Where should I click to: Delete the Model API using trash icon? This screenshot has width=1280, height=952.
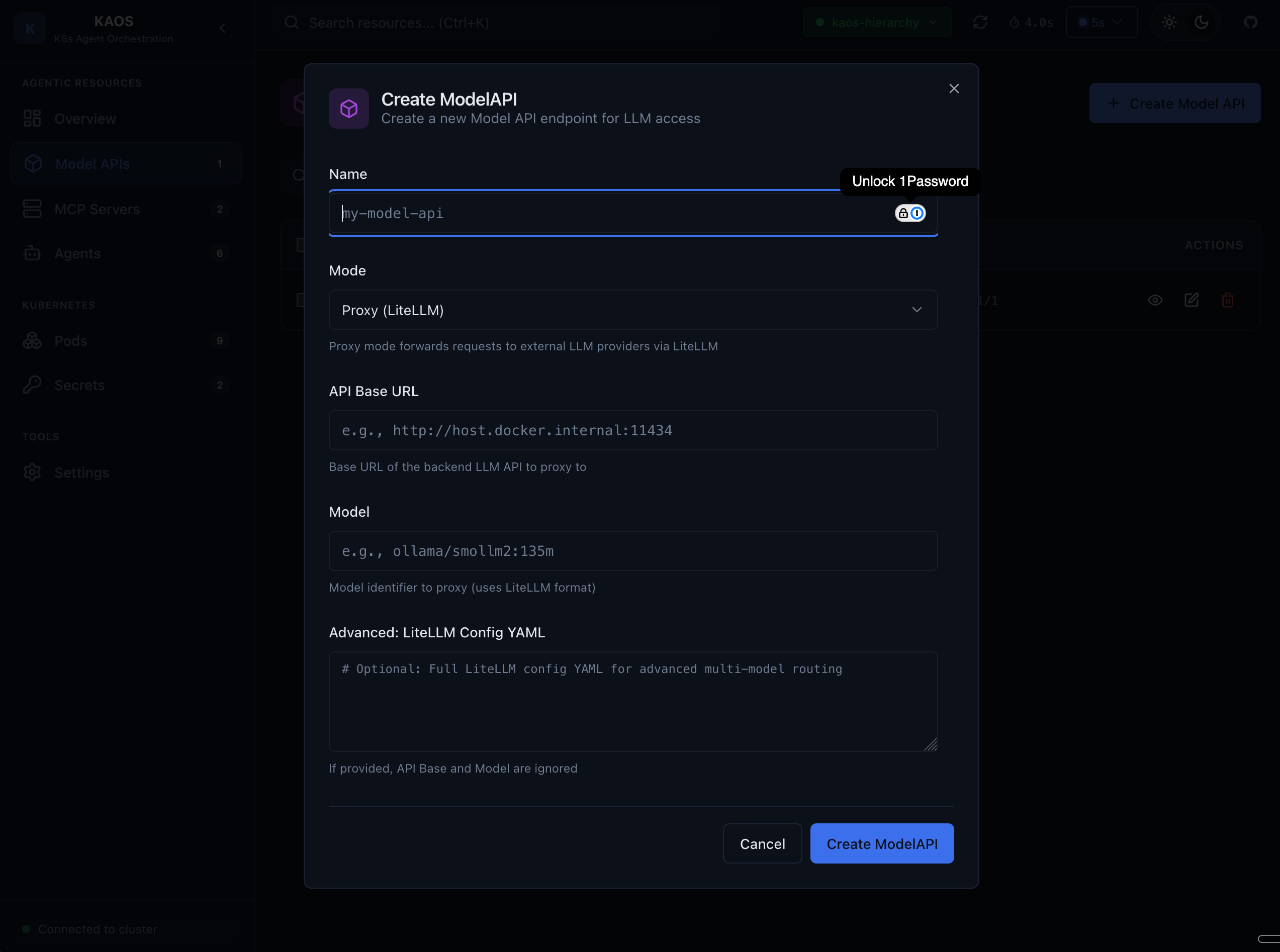tap(1228, 300)
